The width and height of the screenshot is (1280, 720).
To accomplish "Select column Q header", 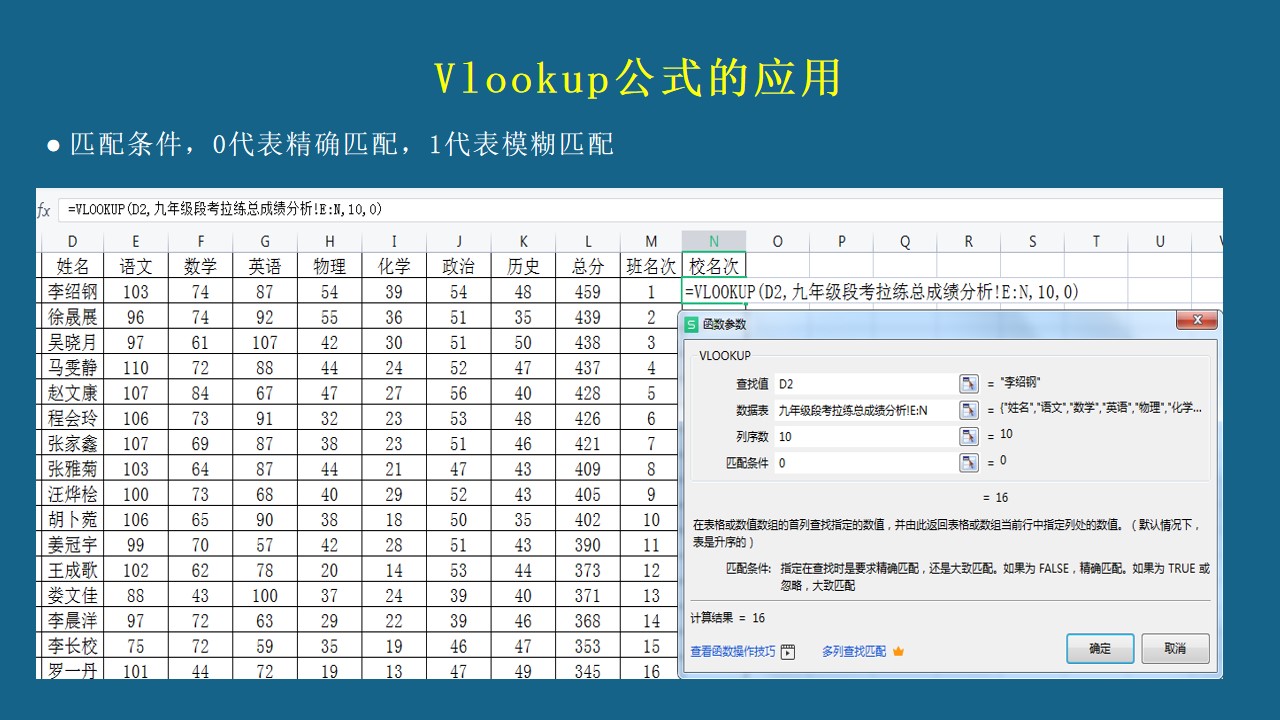I will coord(905,241).
